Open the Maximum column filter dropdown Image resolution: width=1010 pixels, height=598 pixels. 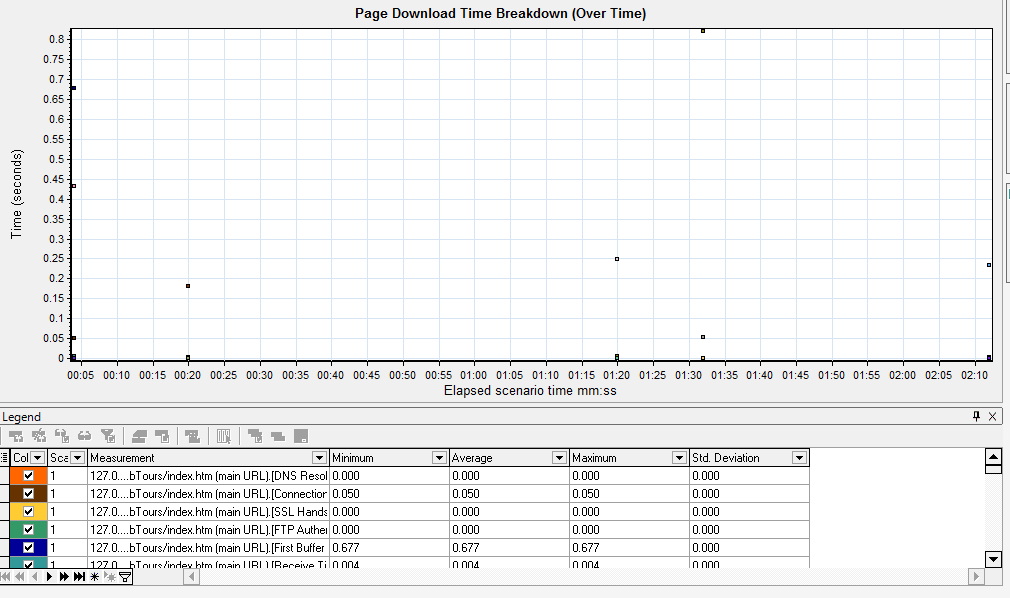(x=679, y=458)
